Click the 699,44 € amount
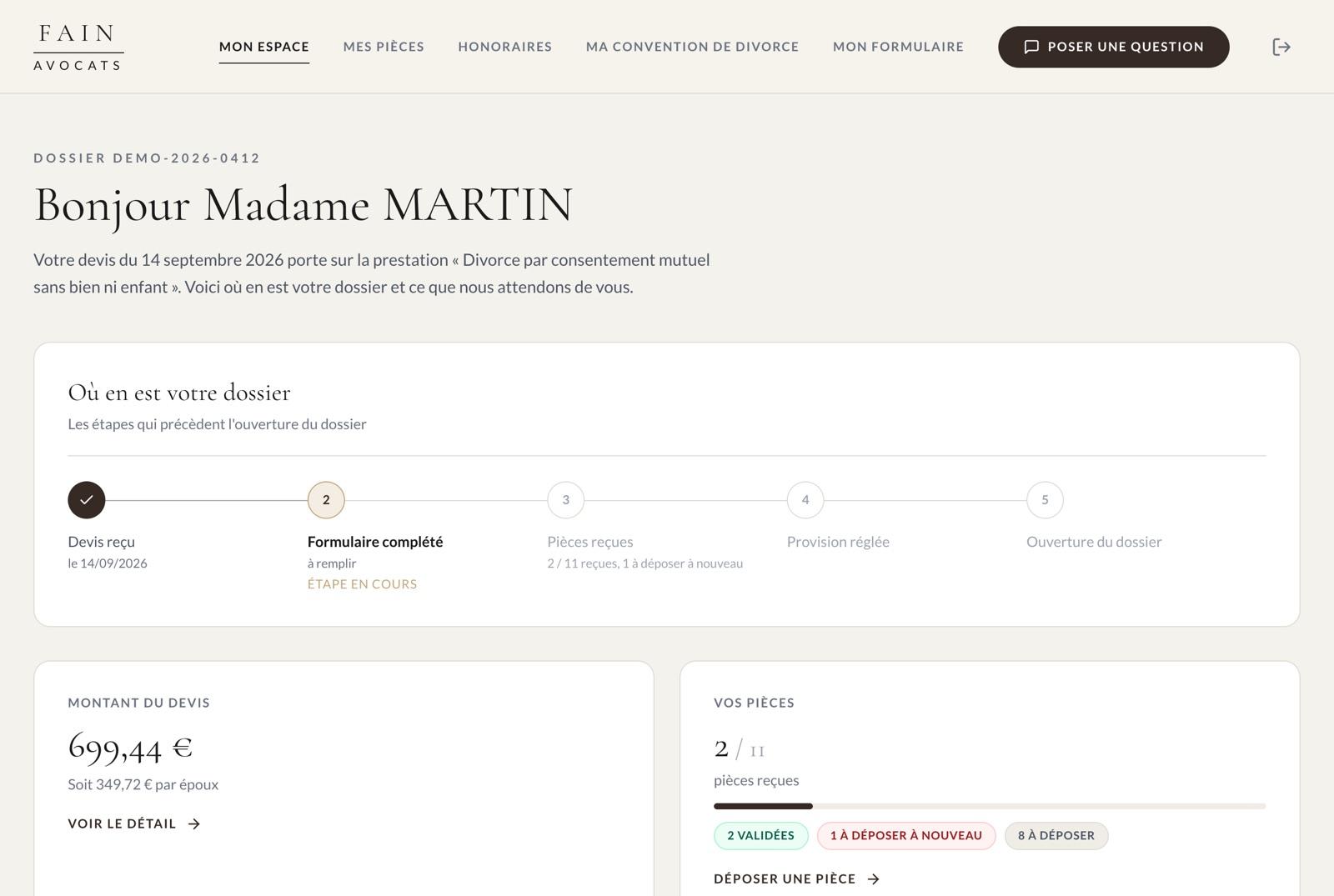The height and width of the screenshot is (896, 1334). pos(130,747)
